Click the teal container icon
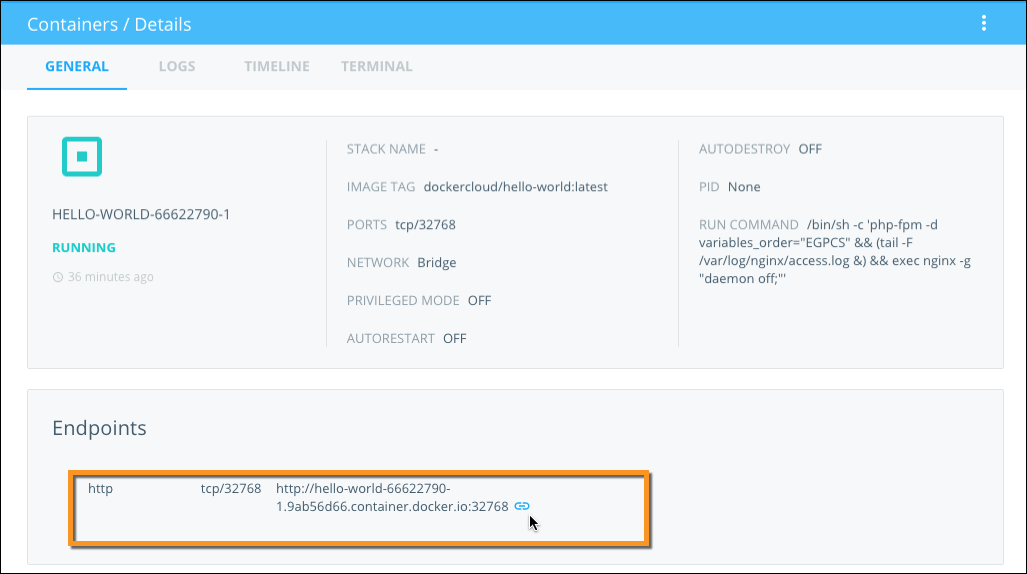 (x=82, y=157)
